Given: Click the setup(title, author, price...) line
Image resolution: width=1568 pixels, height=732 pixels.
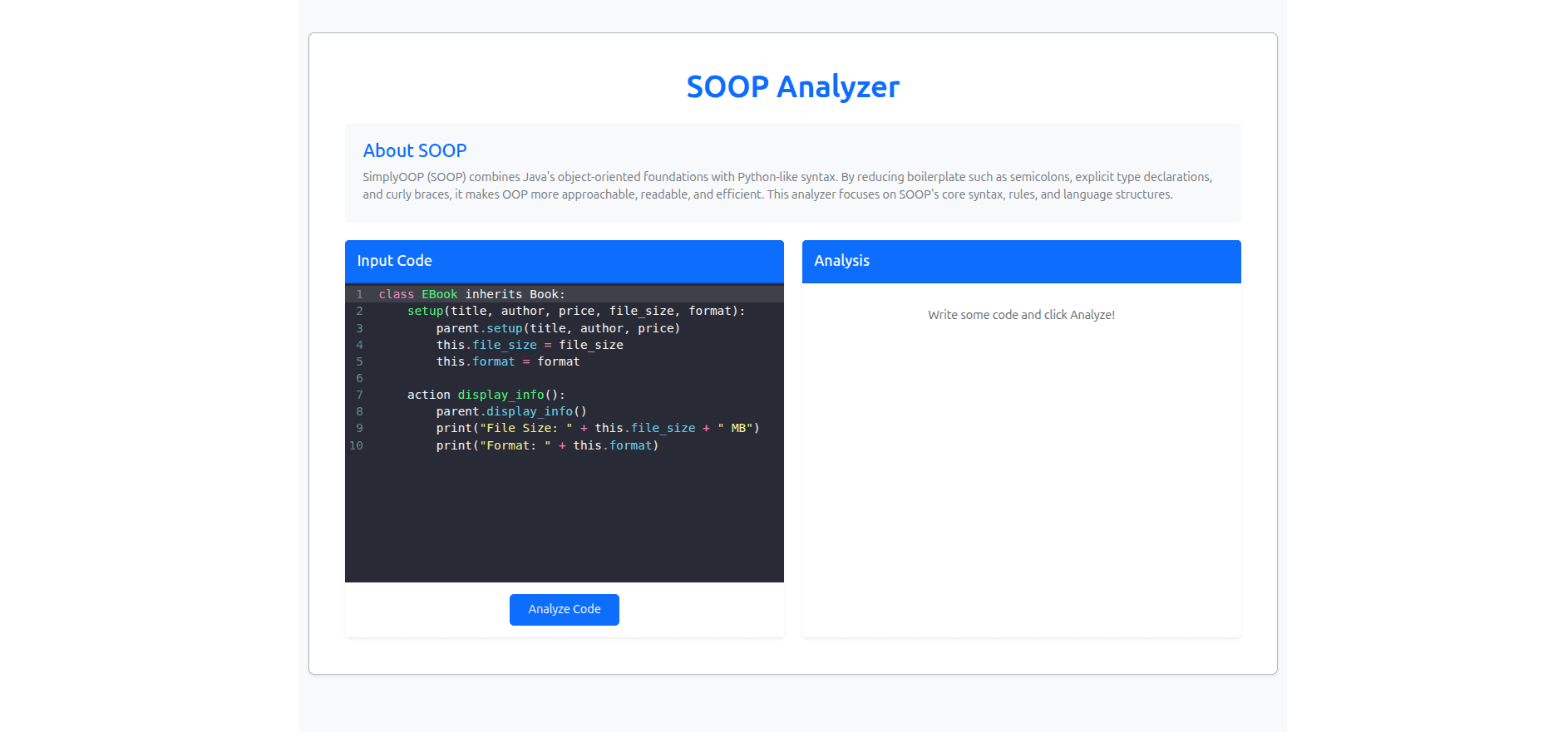Looking at the screenshot, I should (576, 311).
